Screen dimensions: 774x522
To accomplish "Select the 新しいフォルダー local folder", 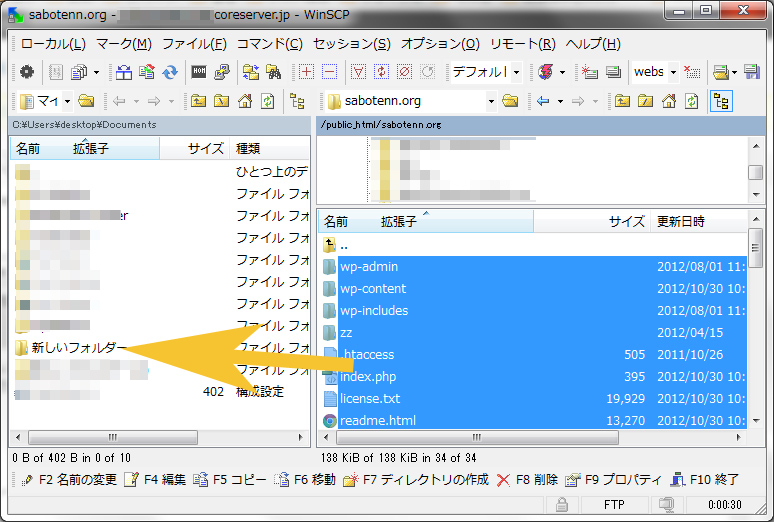I will tap(78, 348).
